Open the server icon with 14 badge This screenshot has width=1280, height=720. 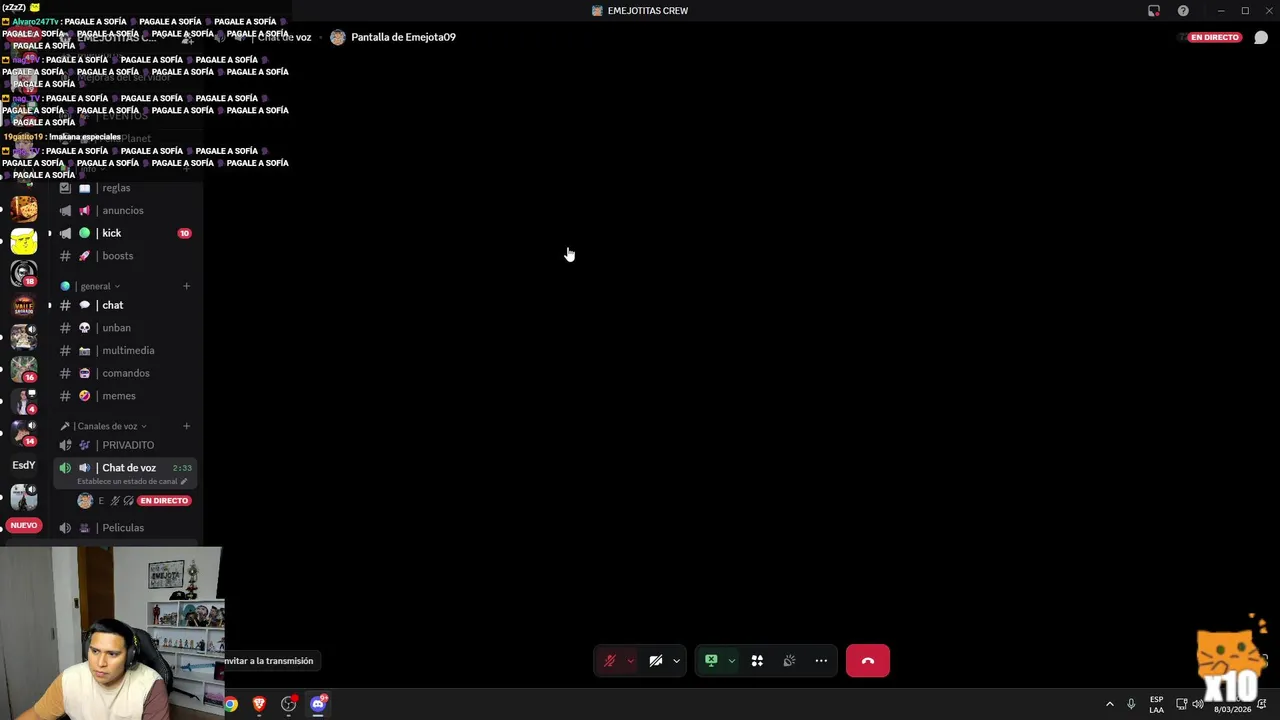pyautogui.click(x=24, y=432)
